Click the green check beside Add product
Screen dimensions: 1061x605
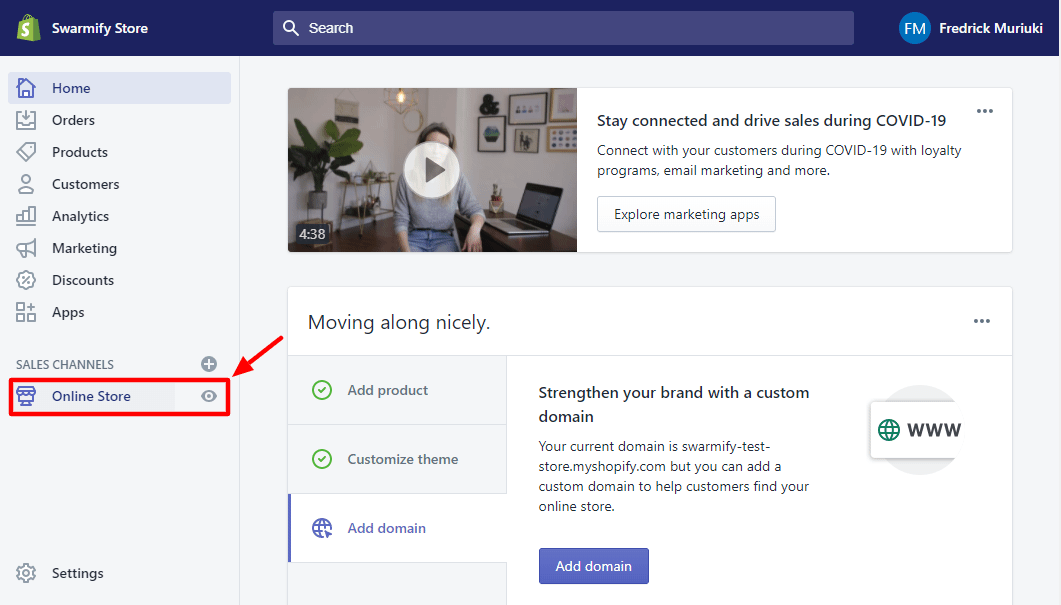[322, 390]
